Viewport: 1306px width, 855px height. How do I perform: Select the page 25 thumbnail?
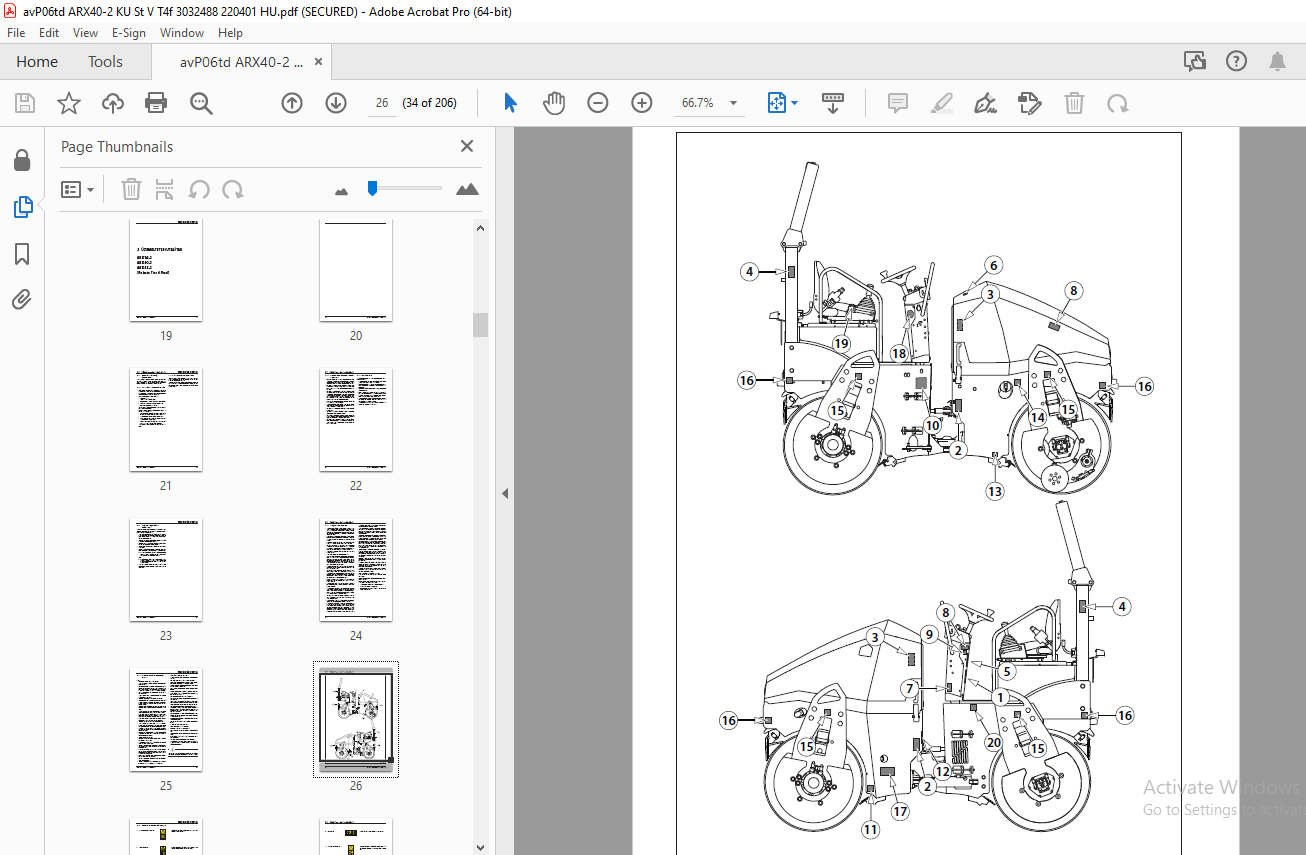(x=166, y=720)
